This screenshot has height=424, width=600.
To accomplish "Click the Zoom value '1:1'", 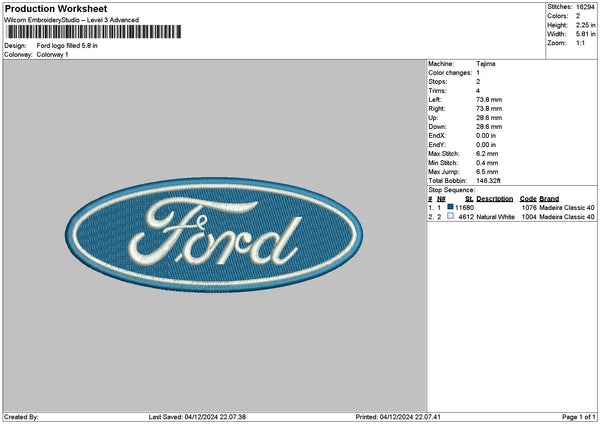I will coord(580,43).
